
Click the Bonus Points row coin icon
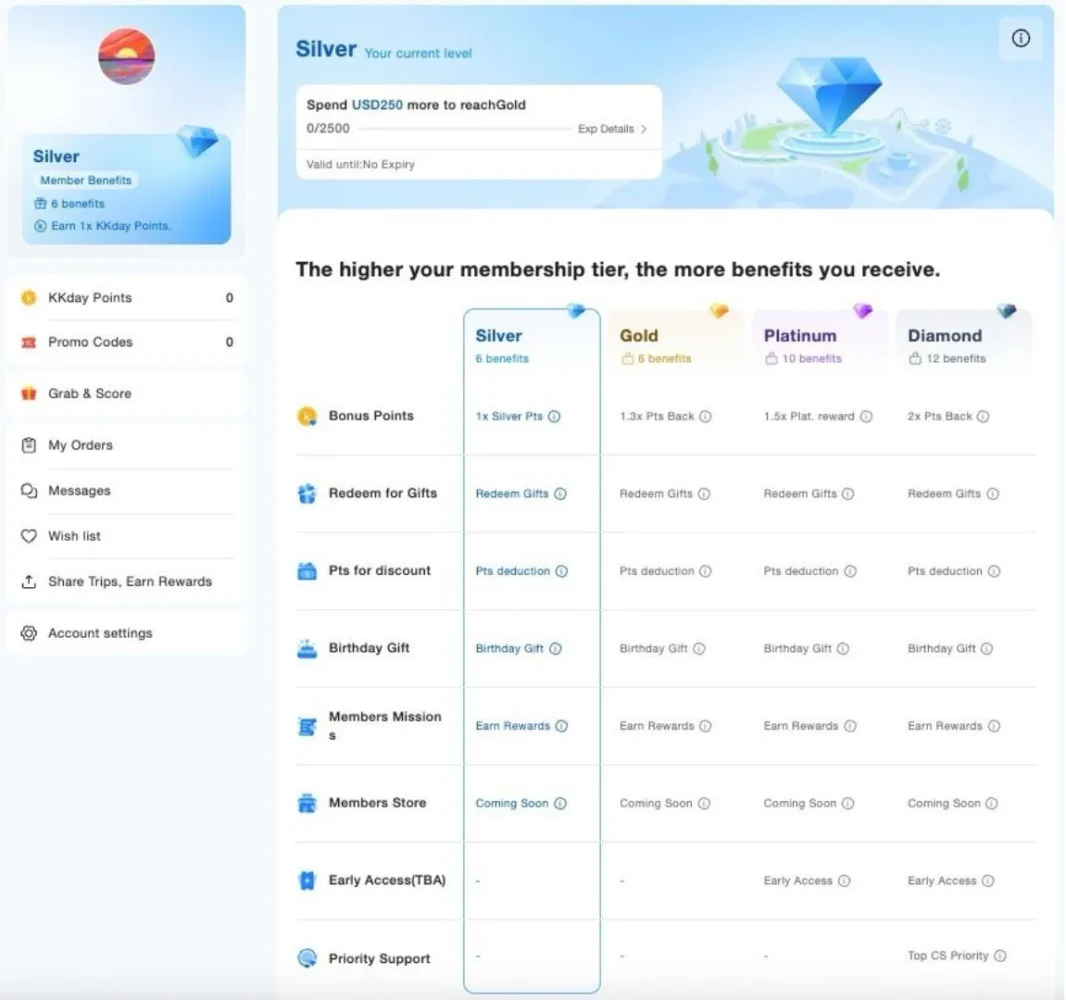click(307, 416)
